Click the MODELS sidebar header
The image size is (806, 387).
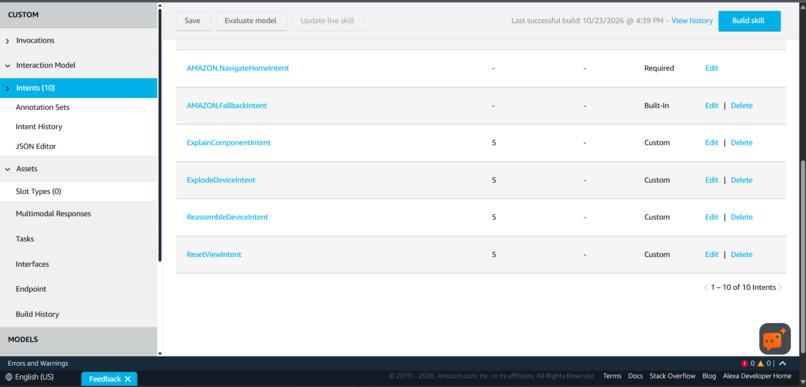(x=79, y=339)
